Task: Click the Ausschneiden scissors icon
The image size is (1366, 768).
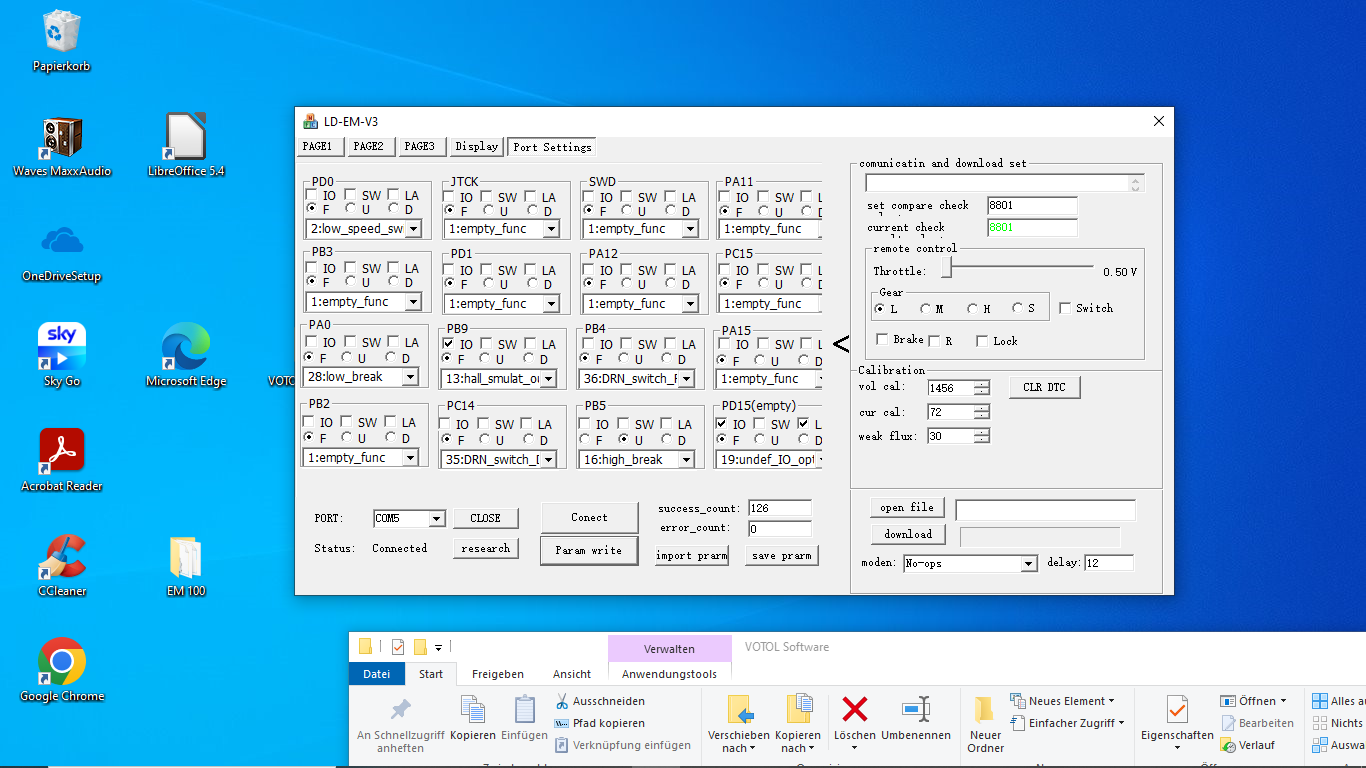Action: click(562, 701)
